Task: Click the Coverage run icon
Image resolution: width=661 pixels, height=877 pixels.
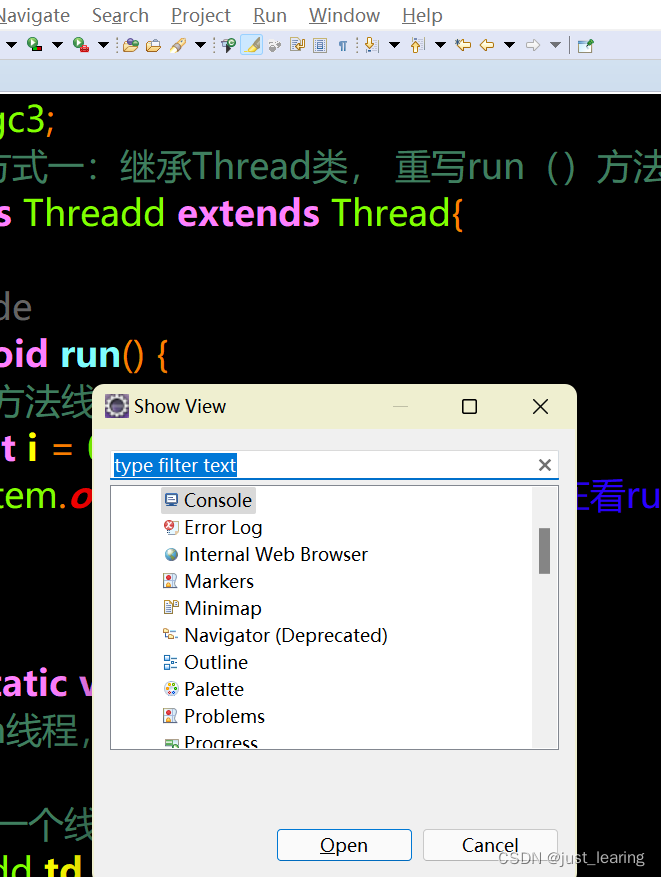Action: click(x=34, y=45)
